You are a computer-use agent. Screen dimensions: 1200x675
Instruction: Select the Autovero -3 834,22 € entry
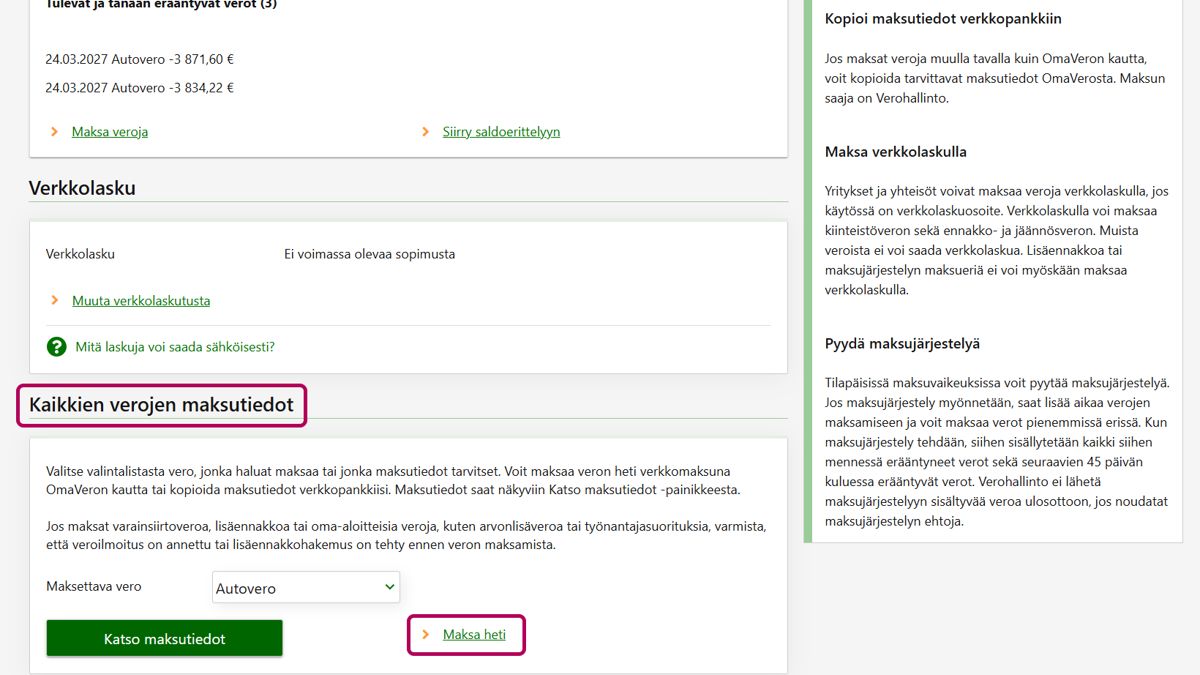coord(139,88)
